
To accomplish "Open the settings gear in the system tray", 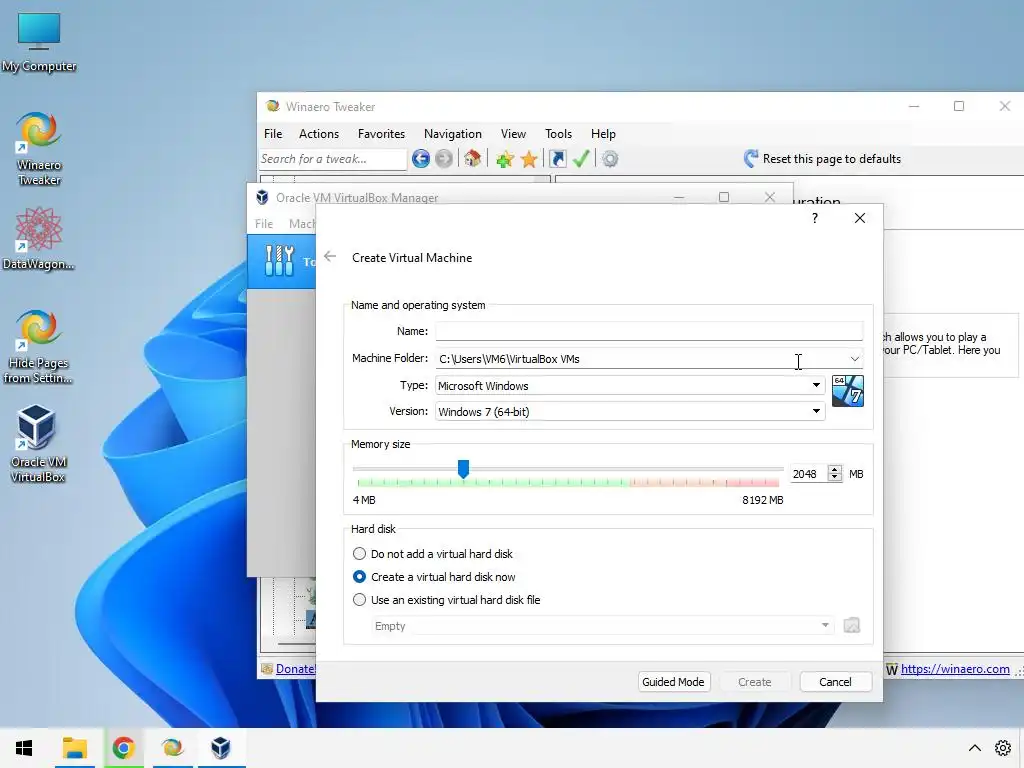I will pos(1002,748).
